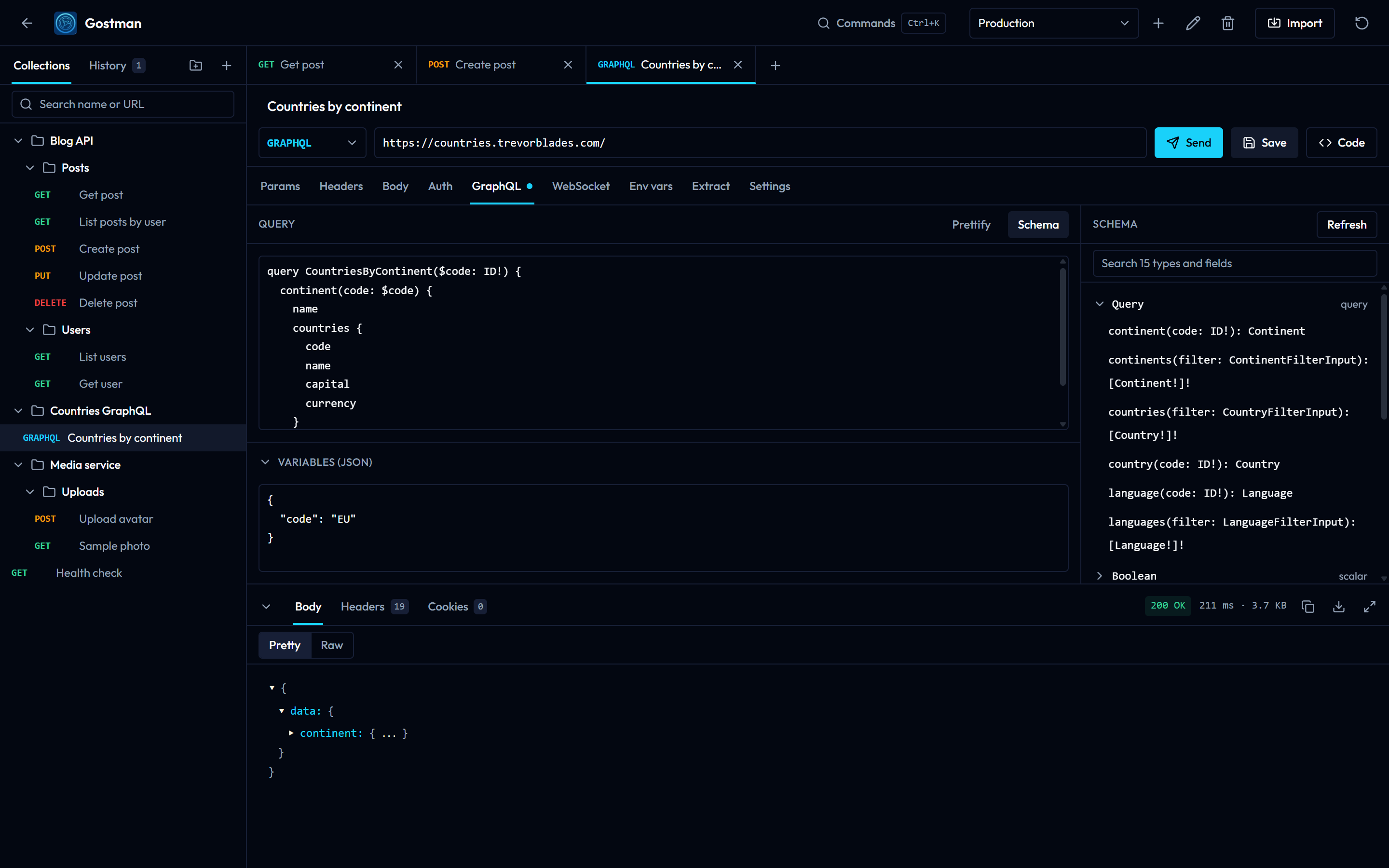This screenshot has width=1389, height=868.
Task: Click the back arrow icon
Action: coord(27,23)
